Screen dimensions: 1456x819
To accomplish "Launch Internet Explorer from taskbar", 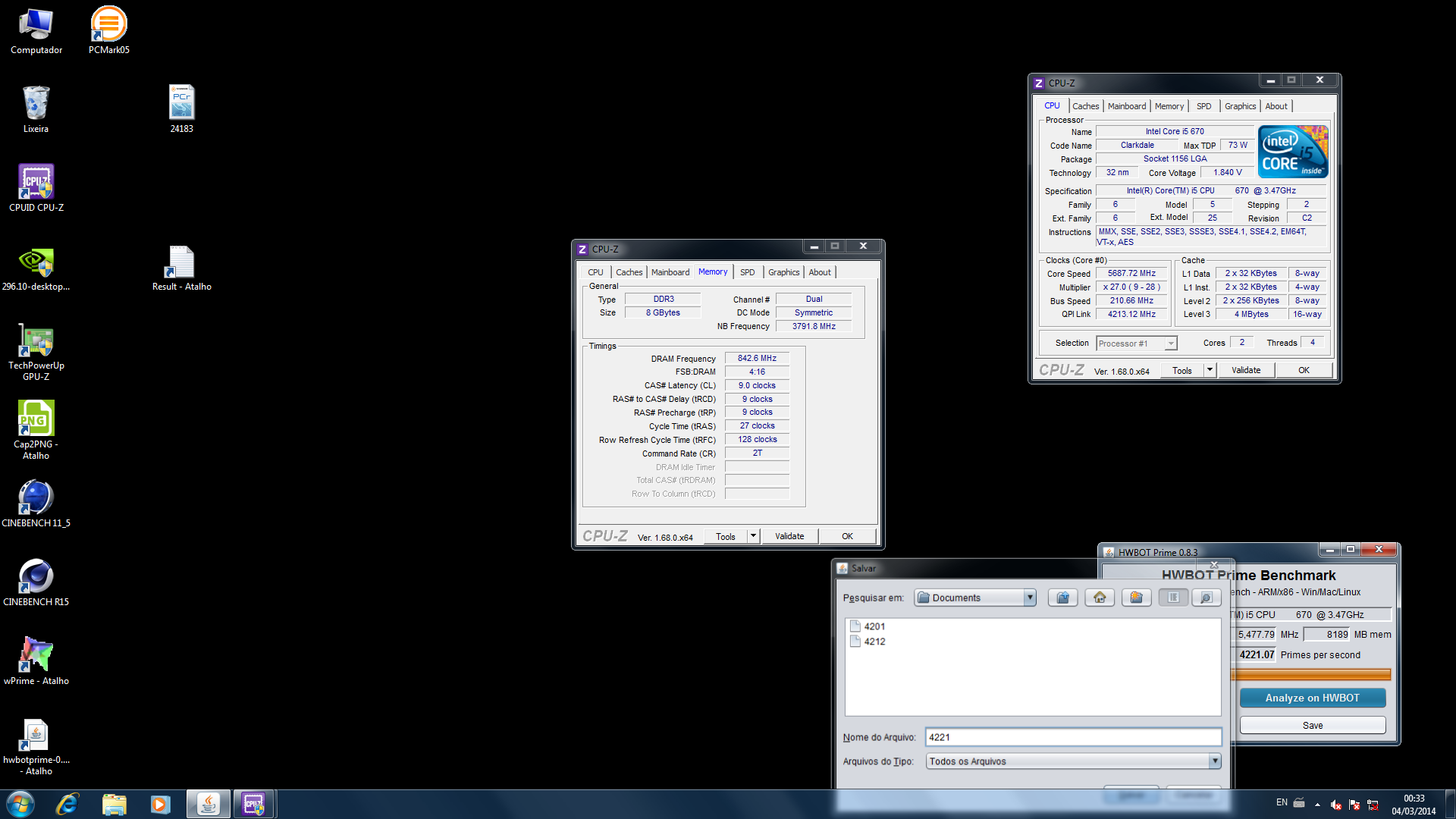I will click(x=67, y=804).
